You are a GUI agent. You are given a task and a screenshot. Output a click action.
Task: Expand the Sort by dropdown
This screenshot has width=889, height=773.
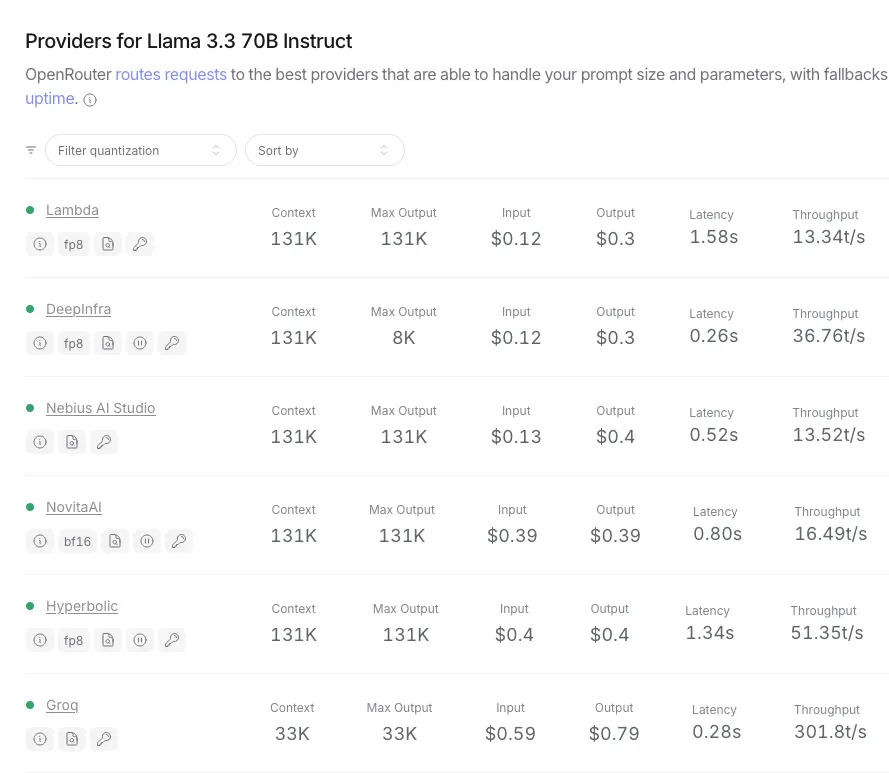point(325,150)
